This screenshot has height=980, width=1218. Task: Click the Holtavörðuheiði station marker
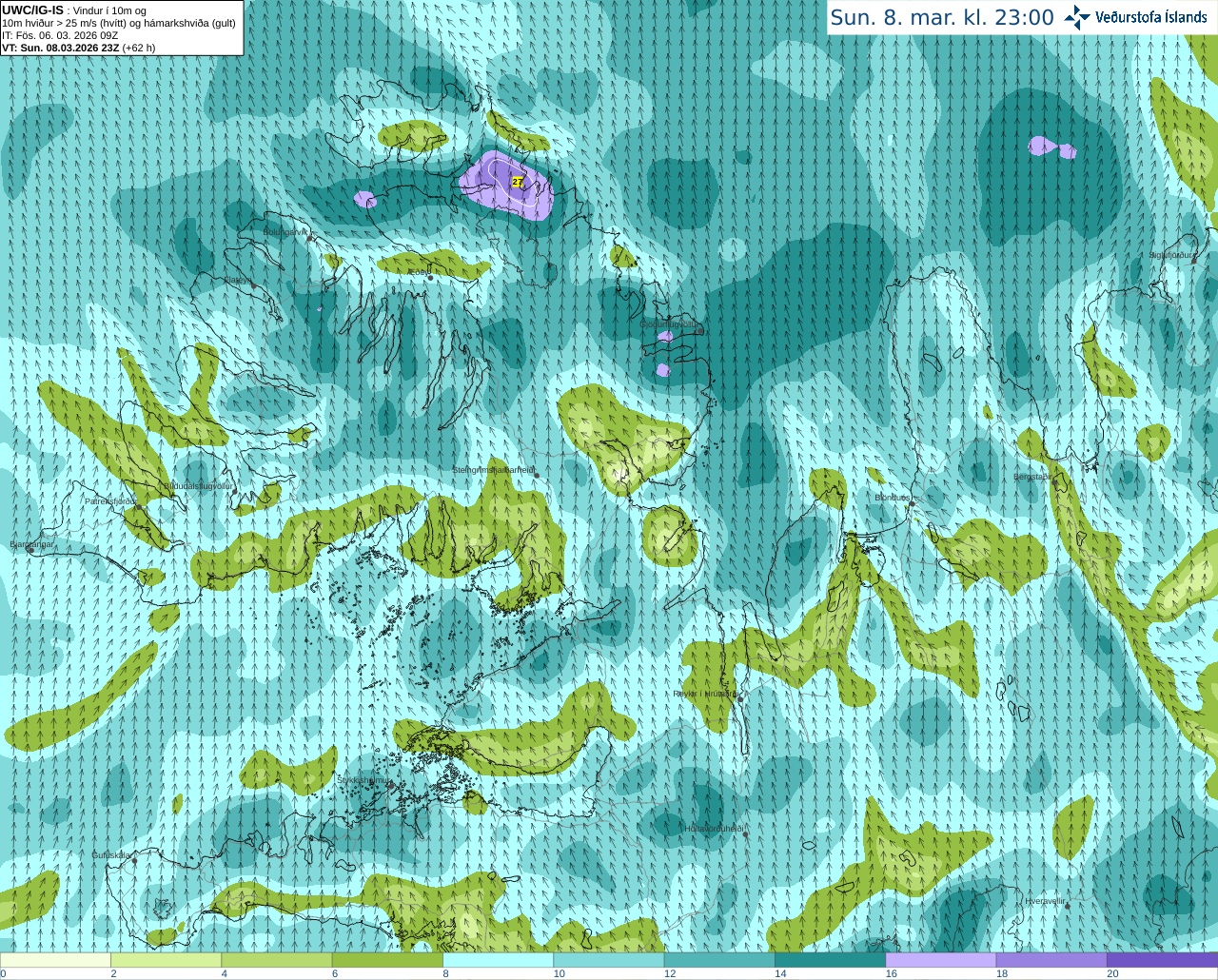[x=745, y=834]
